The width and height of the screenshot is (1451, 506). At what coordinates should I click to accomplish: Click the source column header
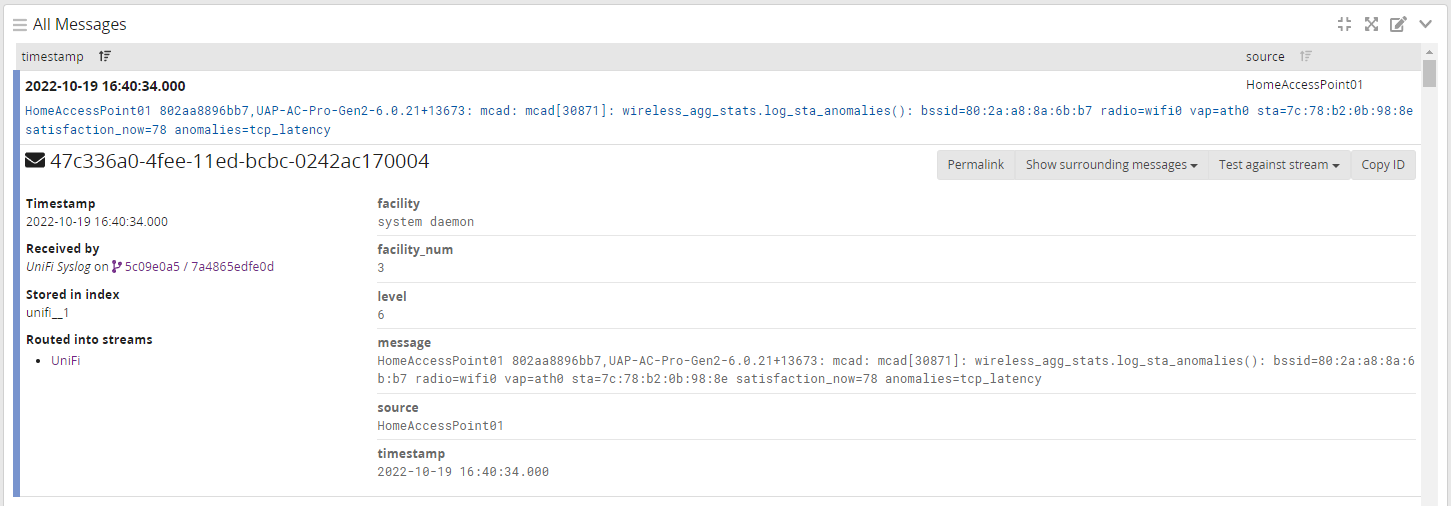(x=1265, y=57)
